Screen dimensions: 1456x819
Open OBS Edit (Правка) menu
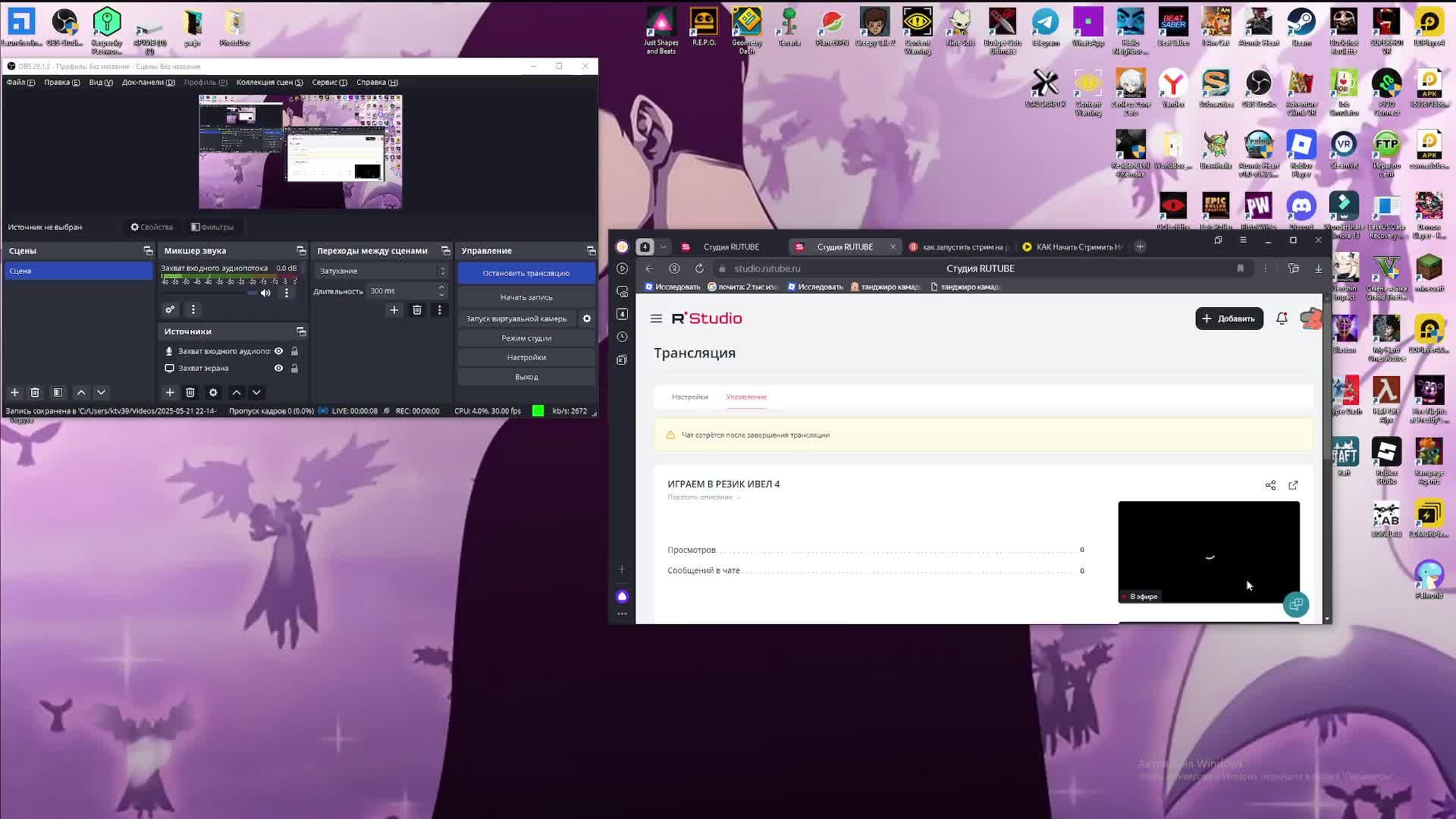click(62, 82)
